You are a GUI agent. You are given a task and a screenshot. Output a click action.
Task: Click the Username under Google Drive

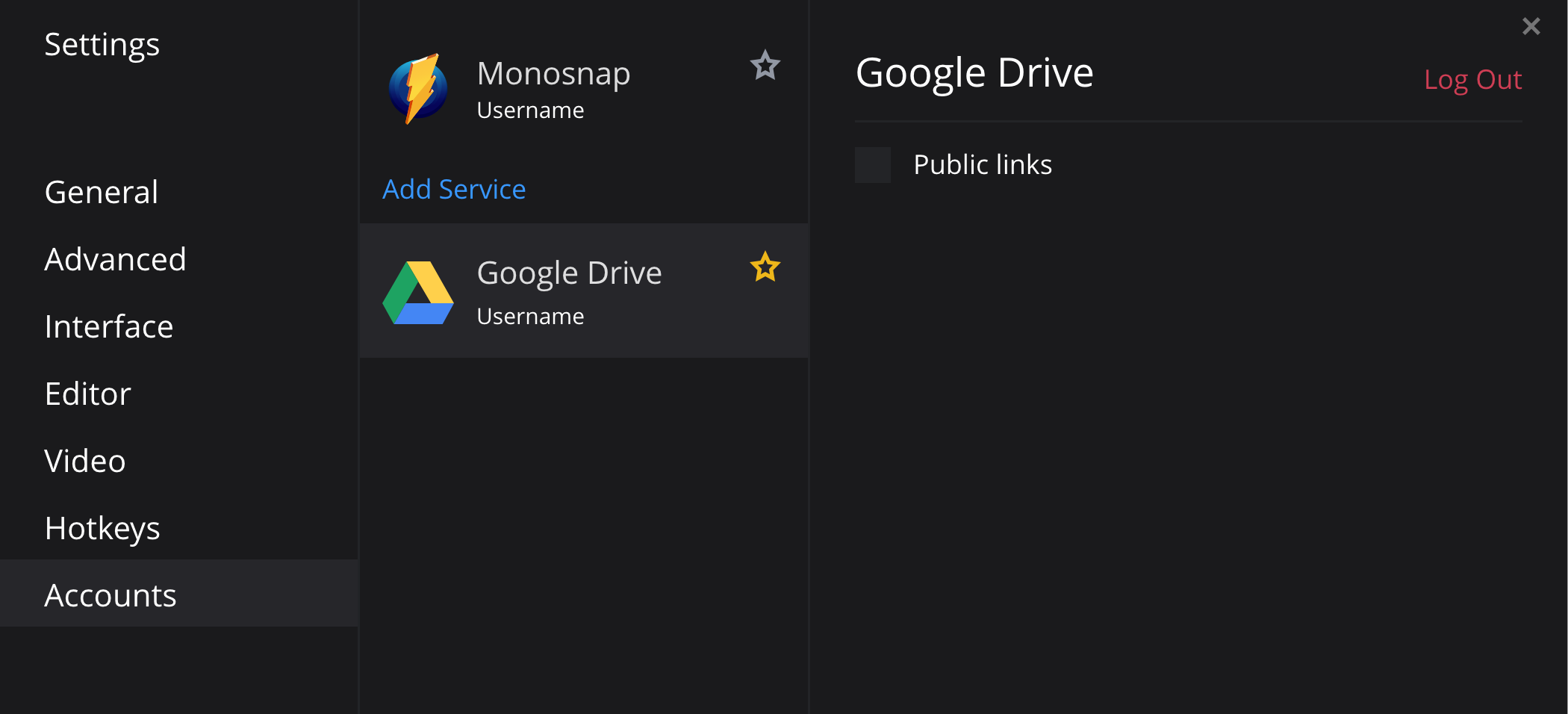pos(530,317)
